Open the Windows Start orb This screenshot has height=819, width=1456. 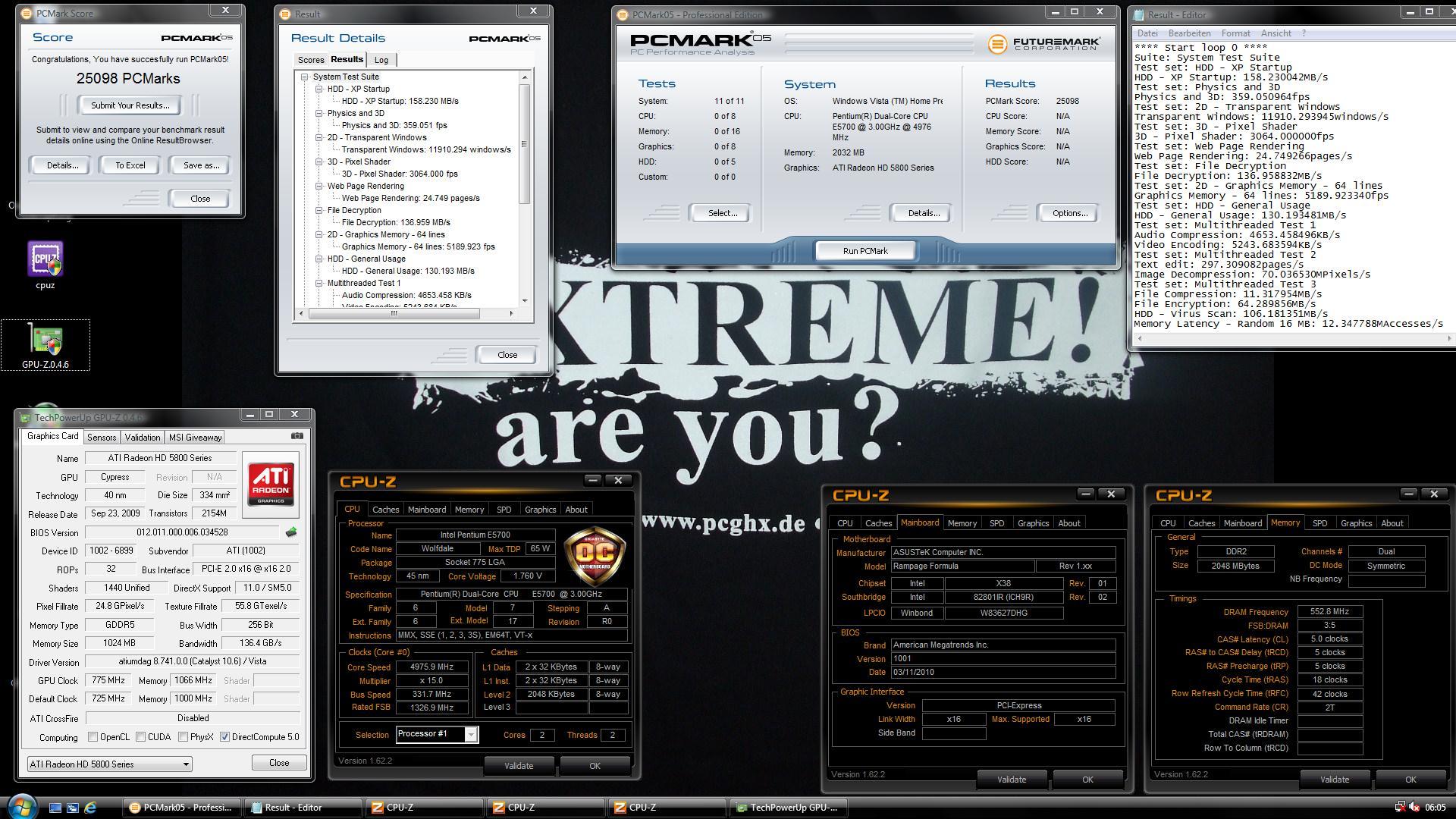click(20, 807)
